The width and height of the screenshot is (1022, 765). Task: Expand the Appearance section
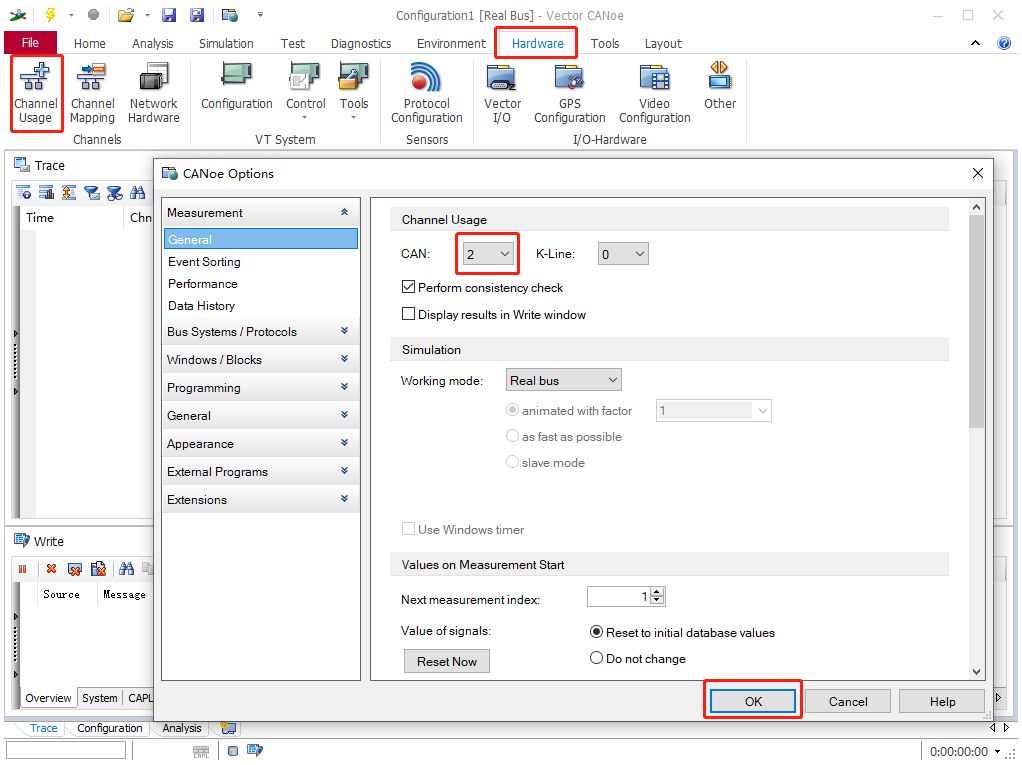(x=344, y=443)
